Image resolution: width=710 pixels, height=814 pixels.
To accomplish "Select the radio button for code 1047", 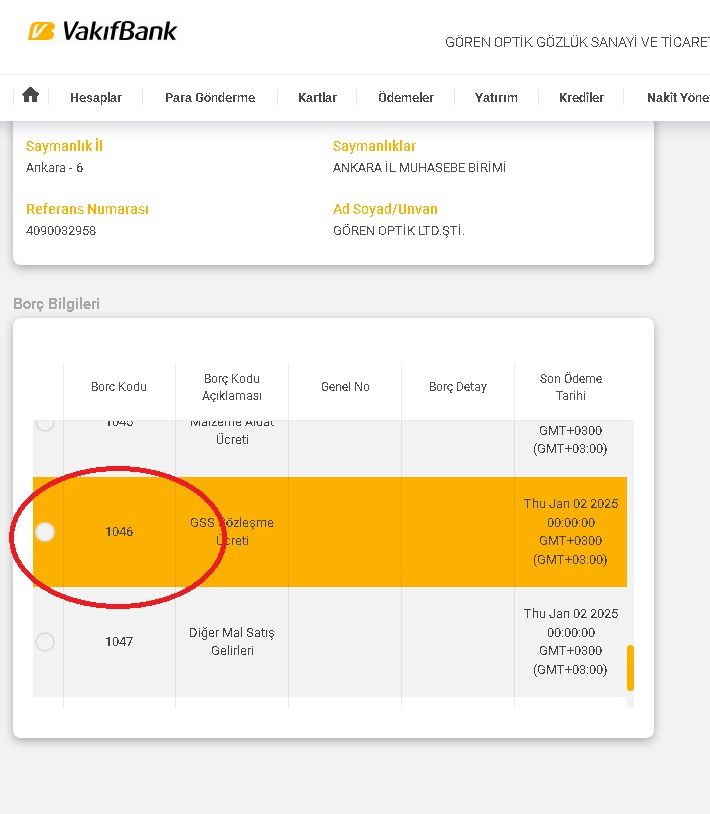I will [x=45, y=642].
